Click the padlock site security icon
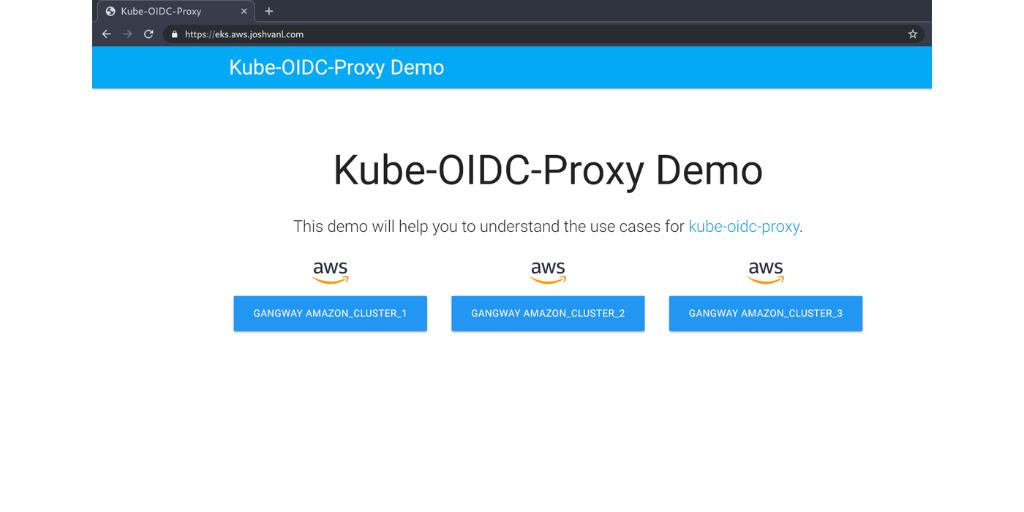Viewport: 1024px width, 512px height. click(174, 35)
